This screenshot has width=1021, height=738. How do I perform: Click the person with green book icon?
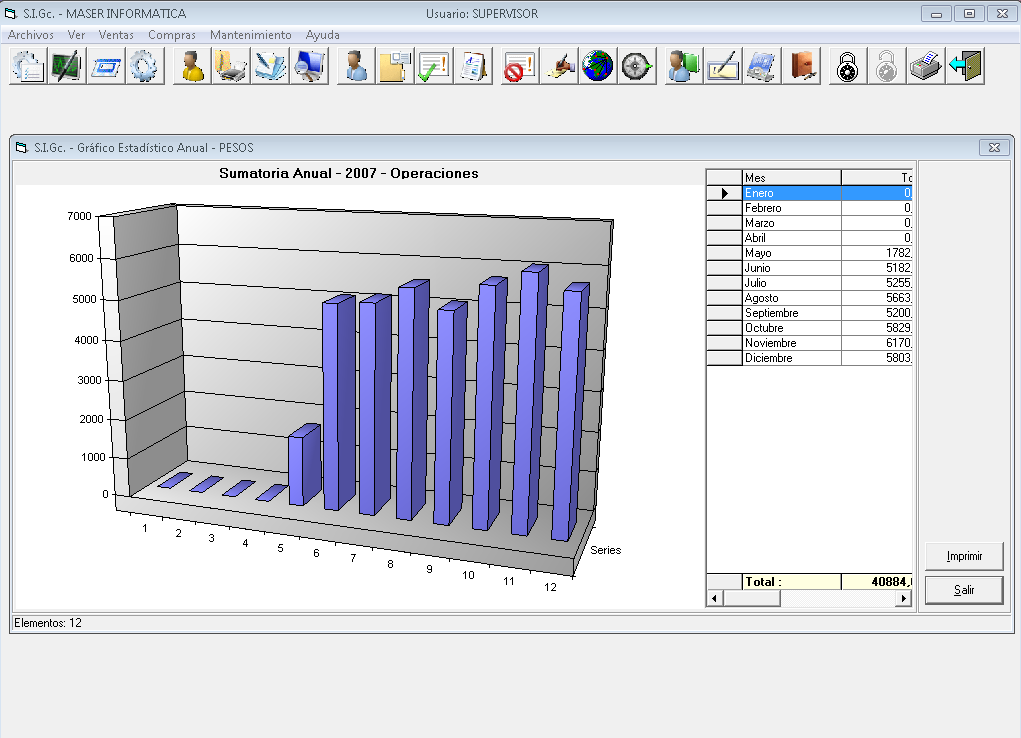(x=684, y=66)
